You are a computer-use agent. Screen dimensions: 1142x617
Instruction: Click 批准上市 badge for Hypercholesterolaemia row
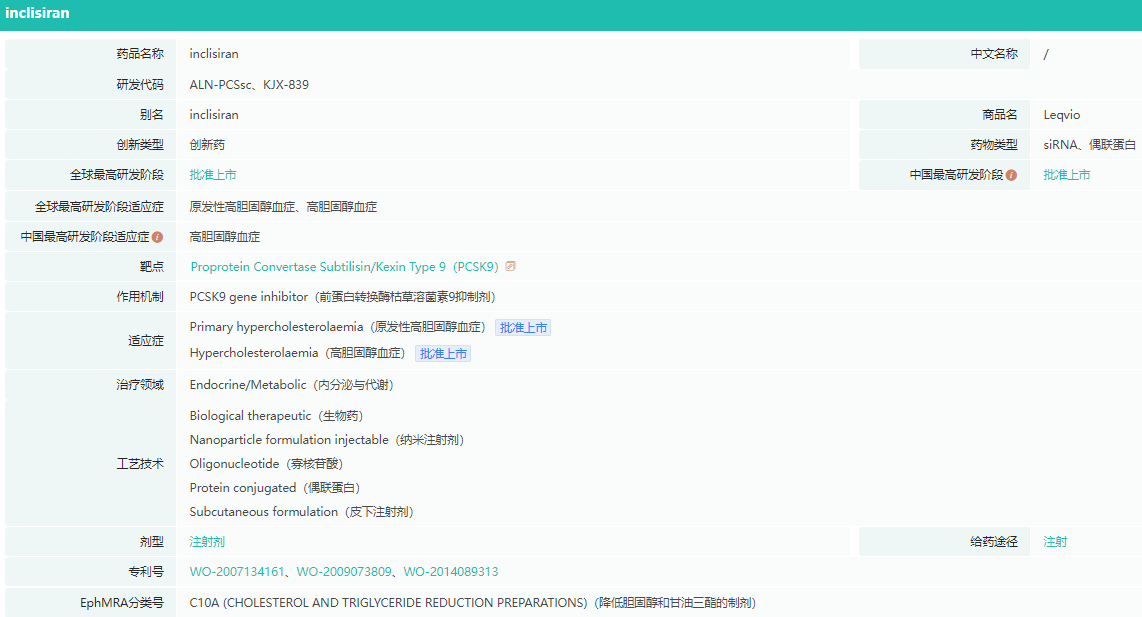443,354
